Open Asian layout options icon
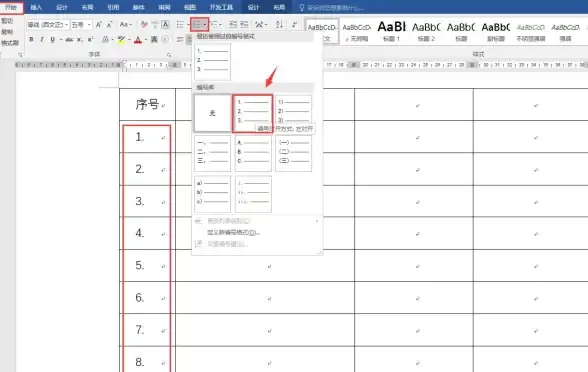 (x=259, y=25)
